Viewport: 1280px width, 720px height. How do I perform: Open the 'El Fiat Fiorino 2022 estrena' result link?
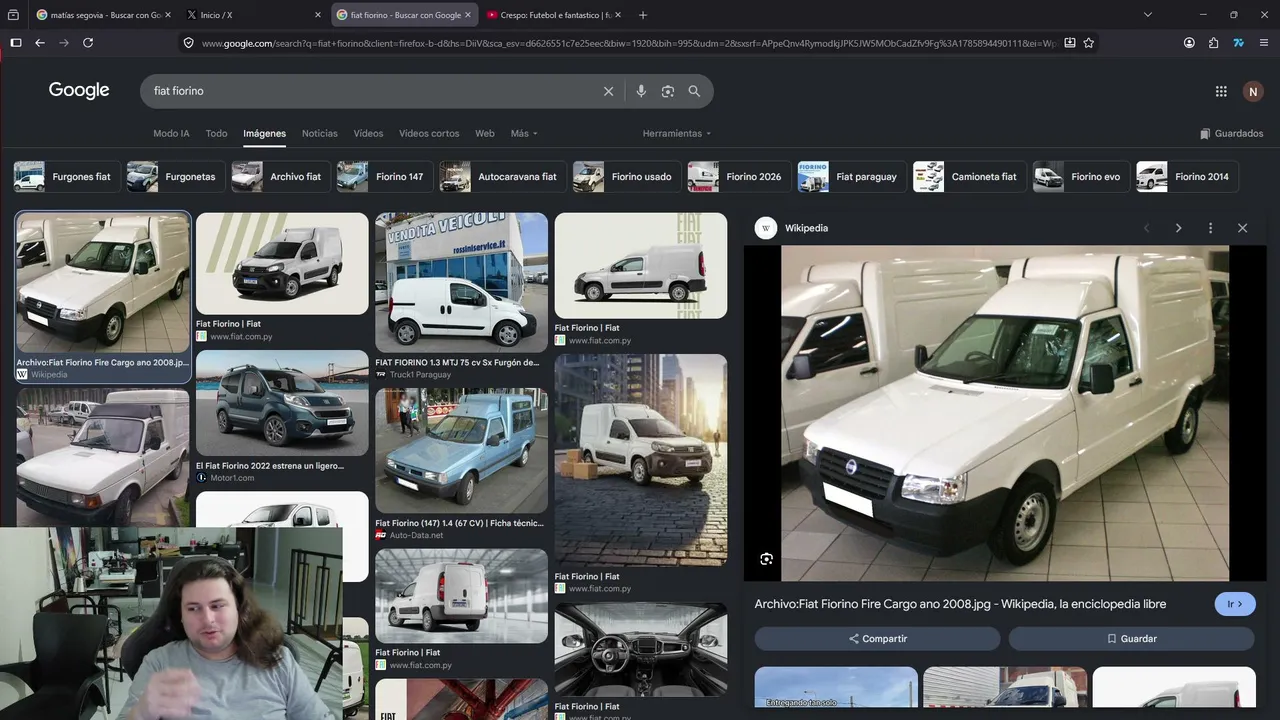point(270,466)
